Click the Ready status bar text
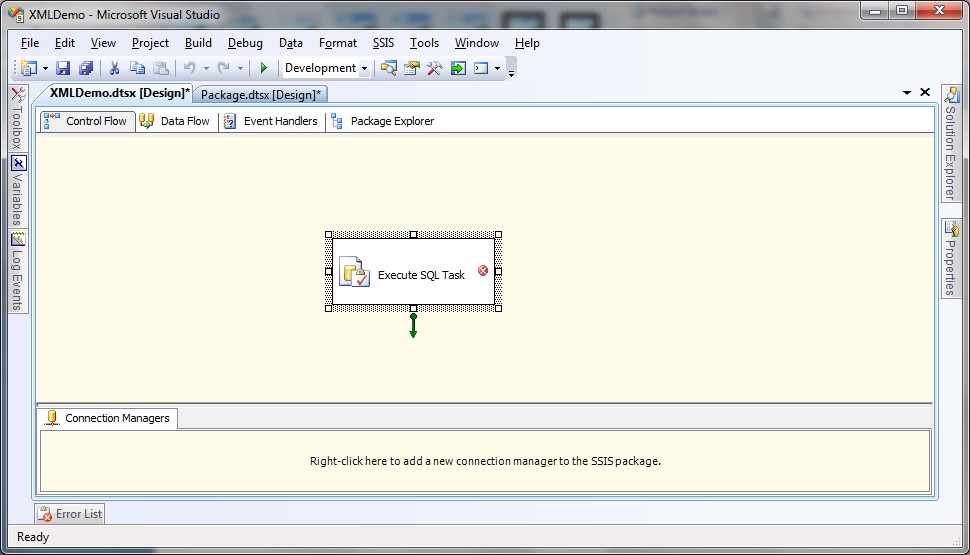 33,536
